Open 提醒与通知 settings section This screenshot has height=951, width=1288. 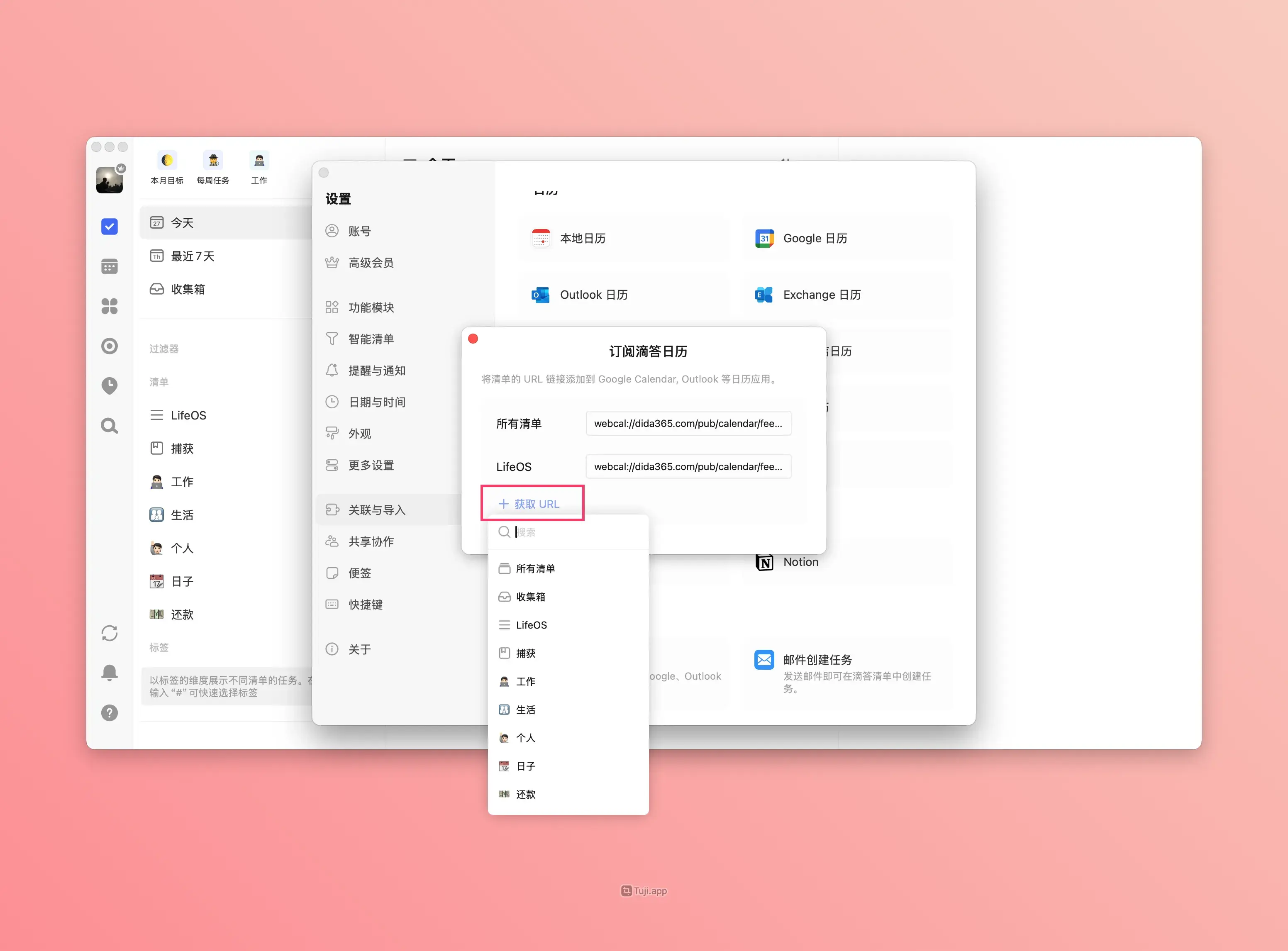point(376,371)
